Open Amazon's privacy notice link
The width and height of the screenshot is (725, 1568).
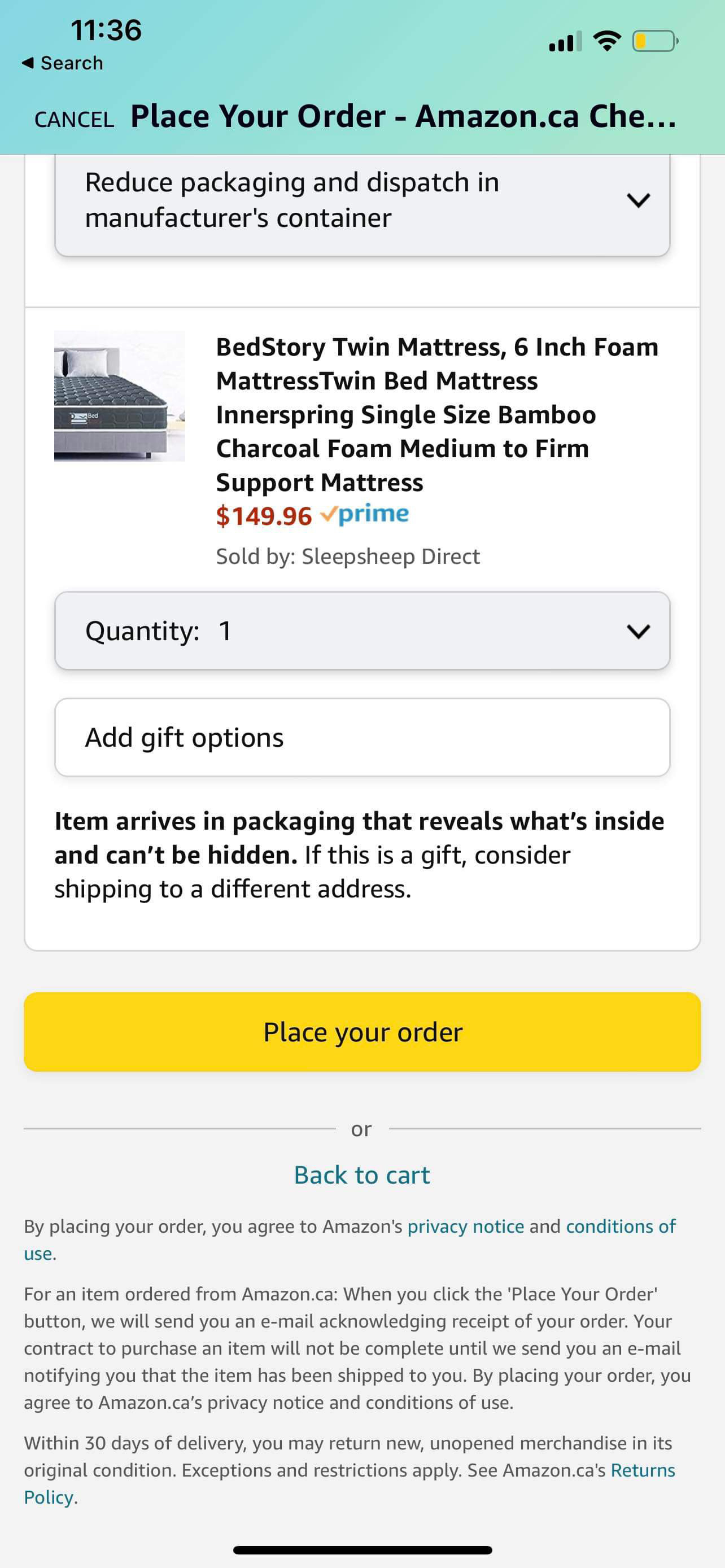466,1226
